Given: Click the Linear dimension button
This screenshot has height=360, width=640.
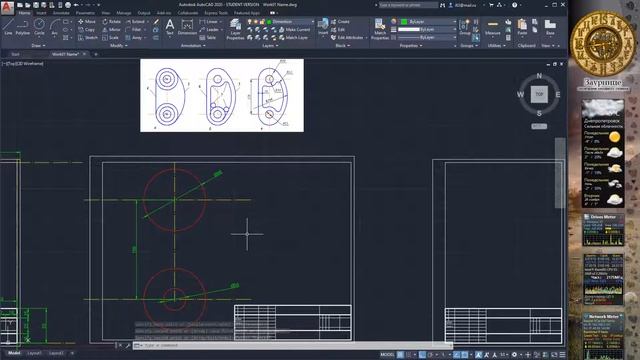Looking at the screenshot, I should (x=209, y=22).
